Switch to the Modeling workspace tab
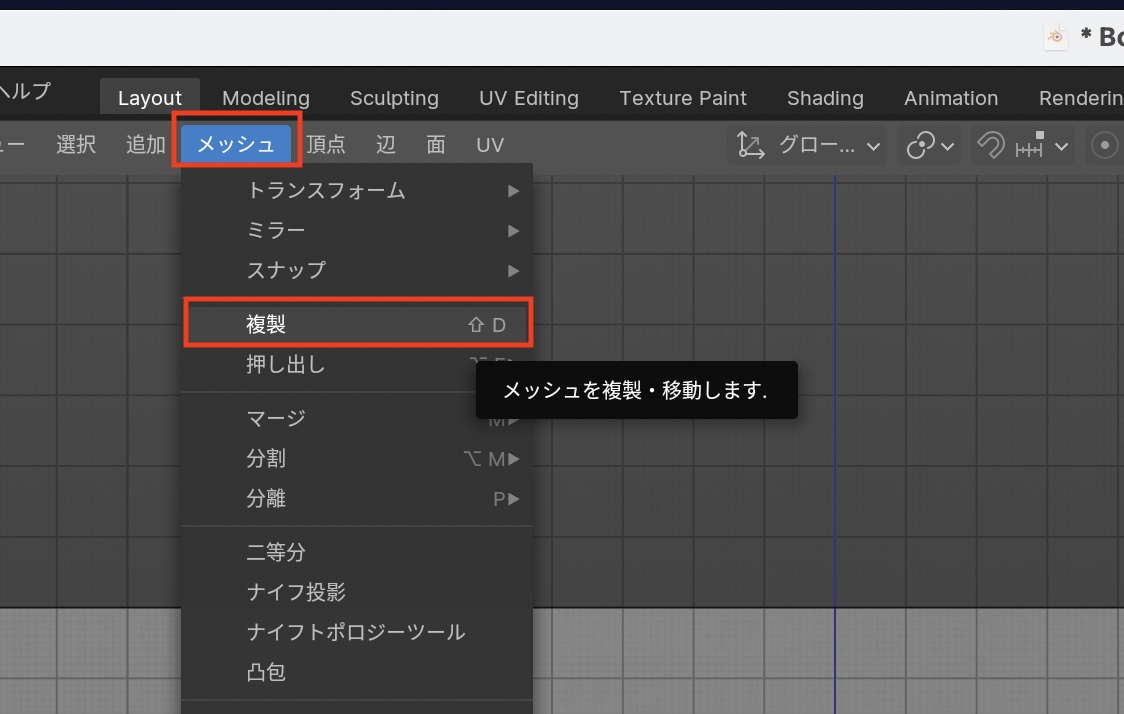The height and width of the screenshot is (714, 1124). (x=265, y=98)
